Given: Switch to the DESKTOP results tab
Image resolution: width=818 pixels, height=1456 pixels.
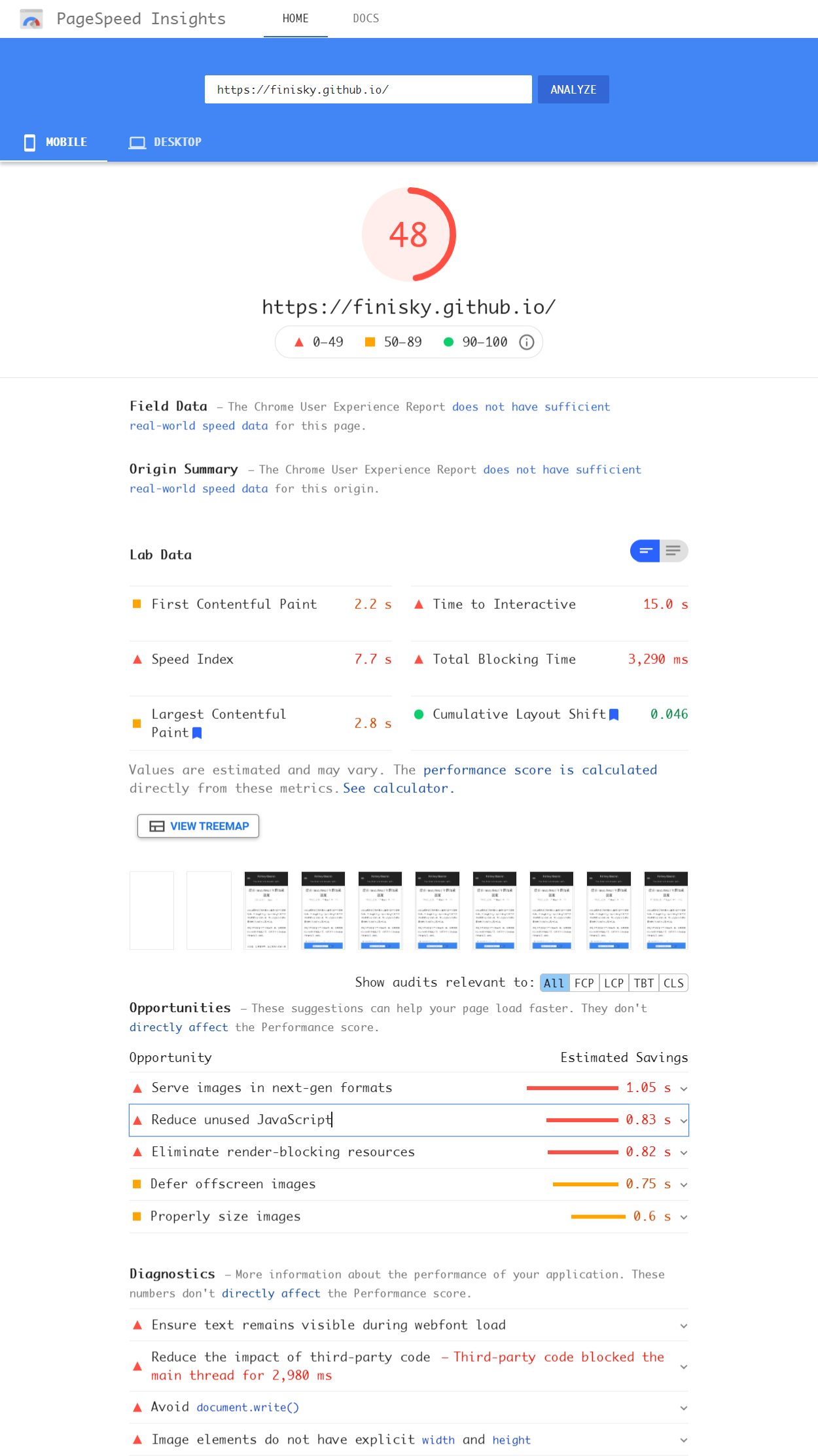Looking at the screenshot, I should (165, 143).
